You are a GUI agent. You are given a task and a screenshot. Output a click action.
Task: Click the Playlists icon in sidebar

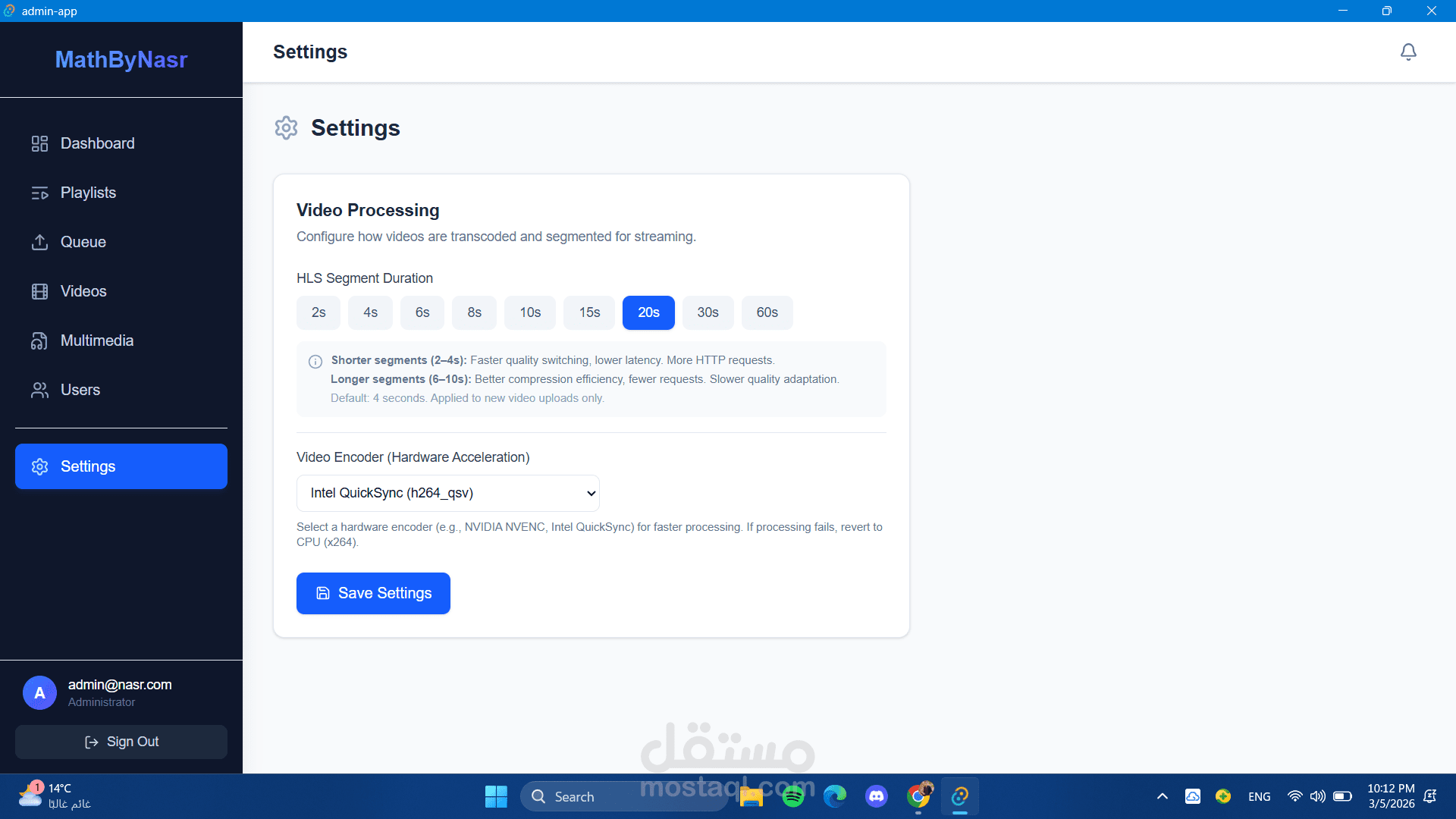tap(39, 193)
